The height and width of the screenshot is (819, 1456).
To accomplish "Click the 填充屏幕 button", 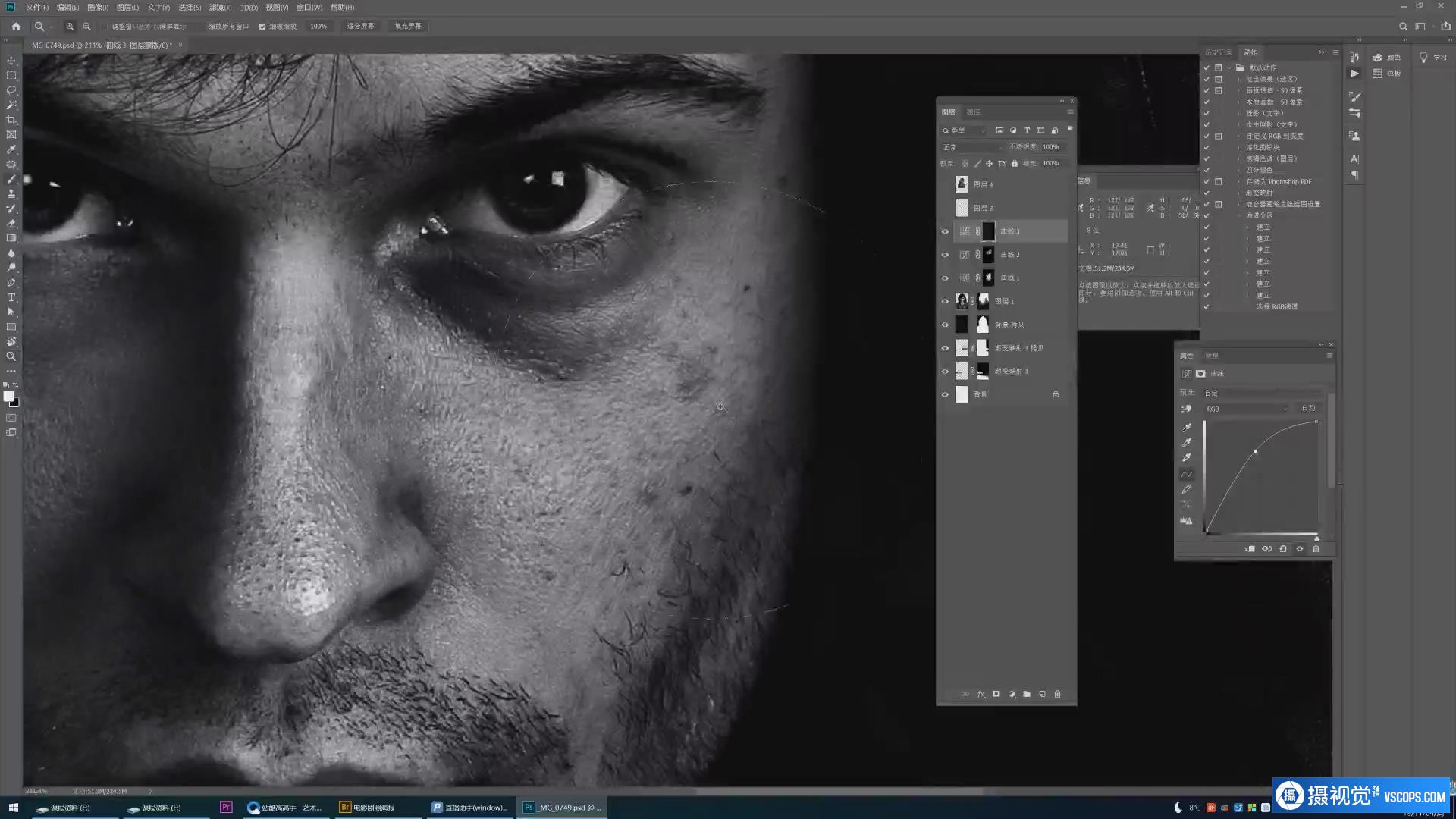I will [407, 26].
